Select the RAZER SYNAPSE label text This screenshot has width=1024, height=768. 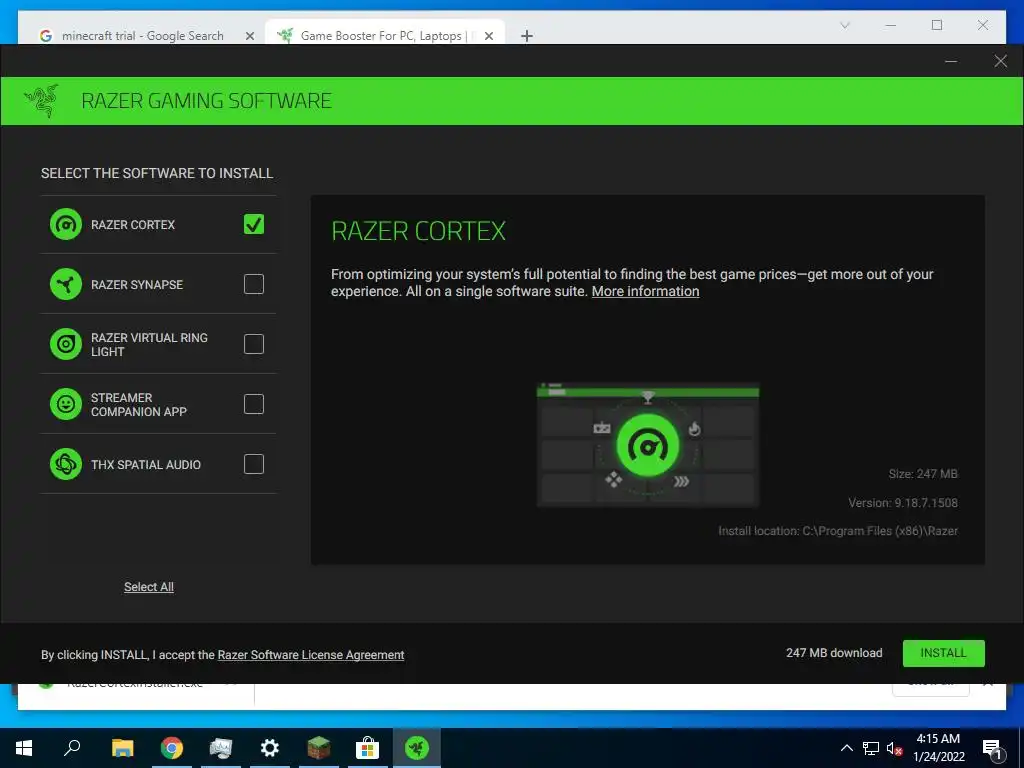(x=137, y=285)
